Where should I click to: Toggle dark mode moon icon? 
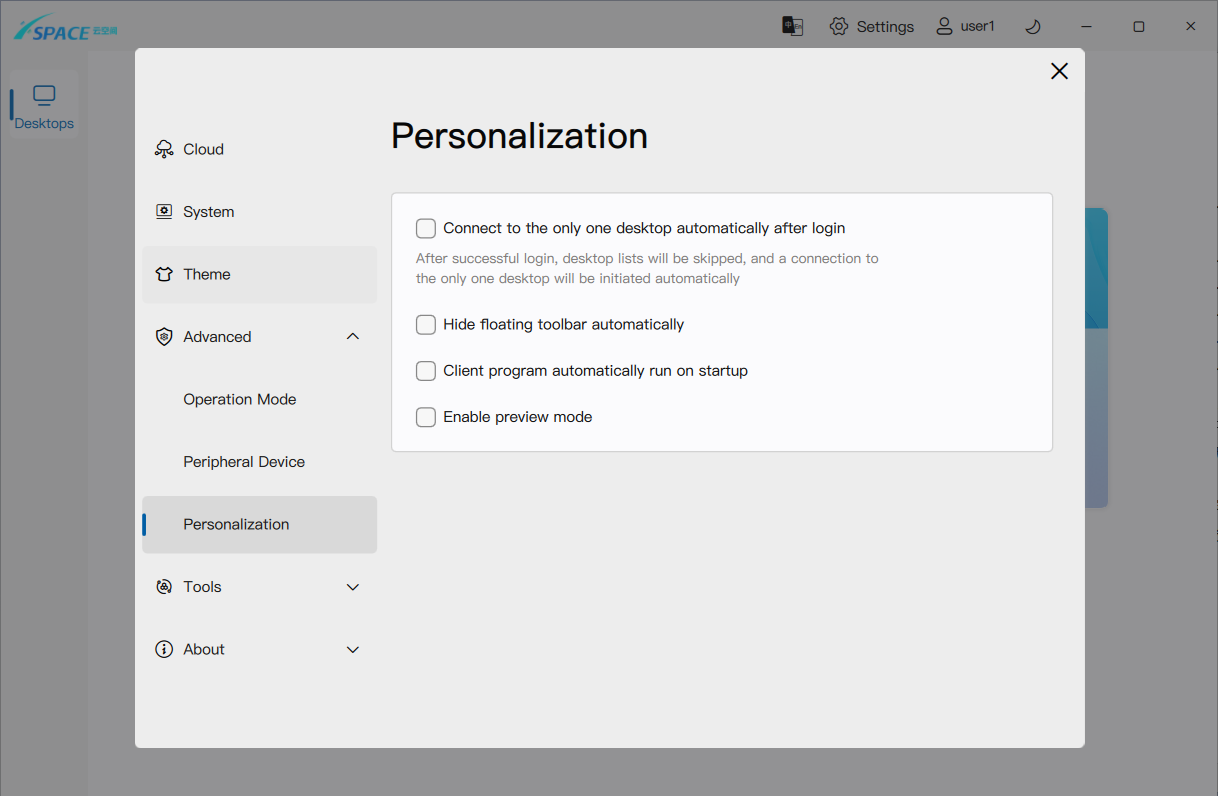tap(1033, 27)
